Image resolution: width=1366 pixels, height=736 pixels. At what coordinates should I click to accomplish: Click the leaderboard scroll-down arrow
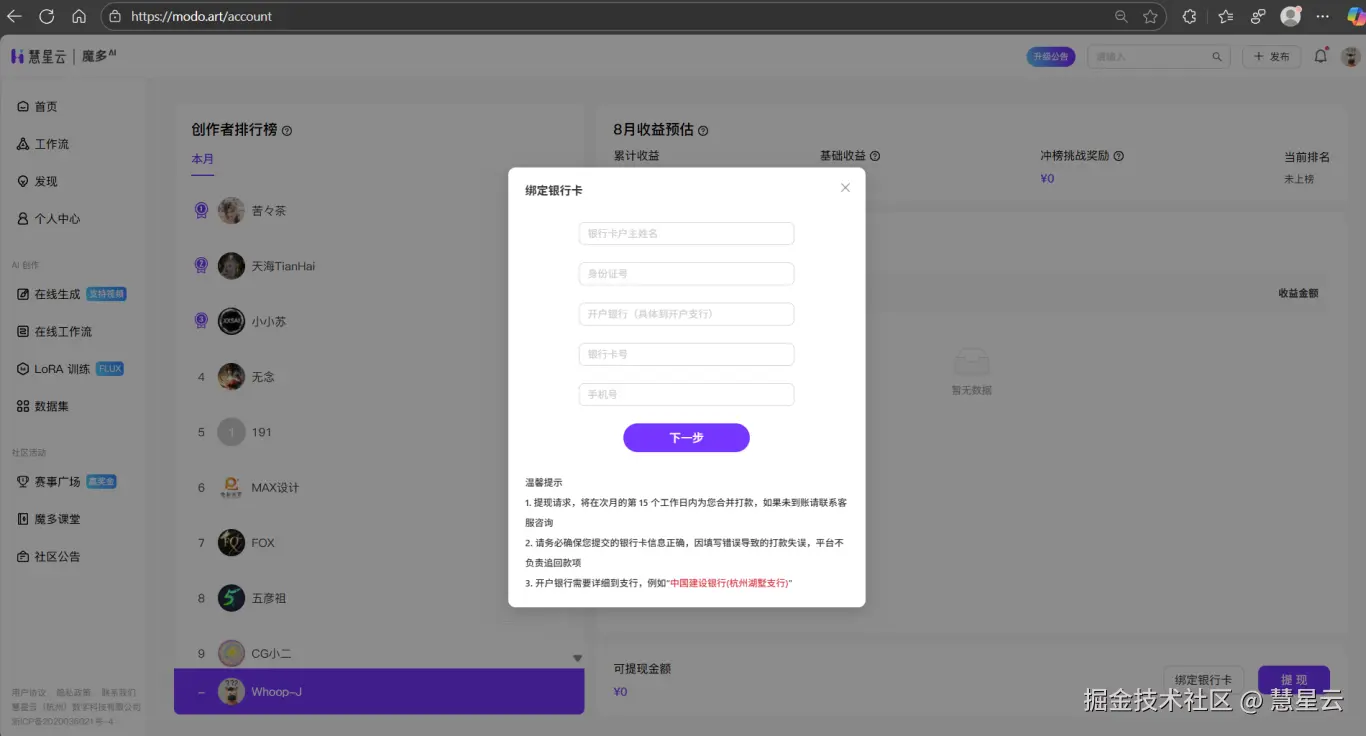577,657
